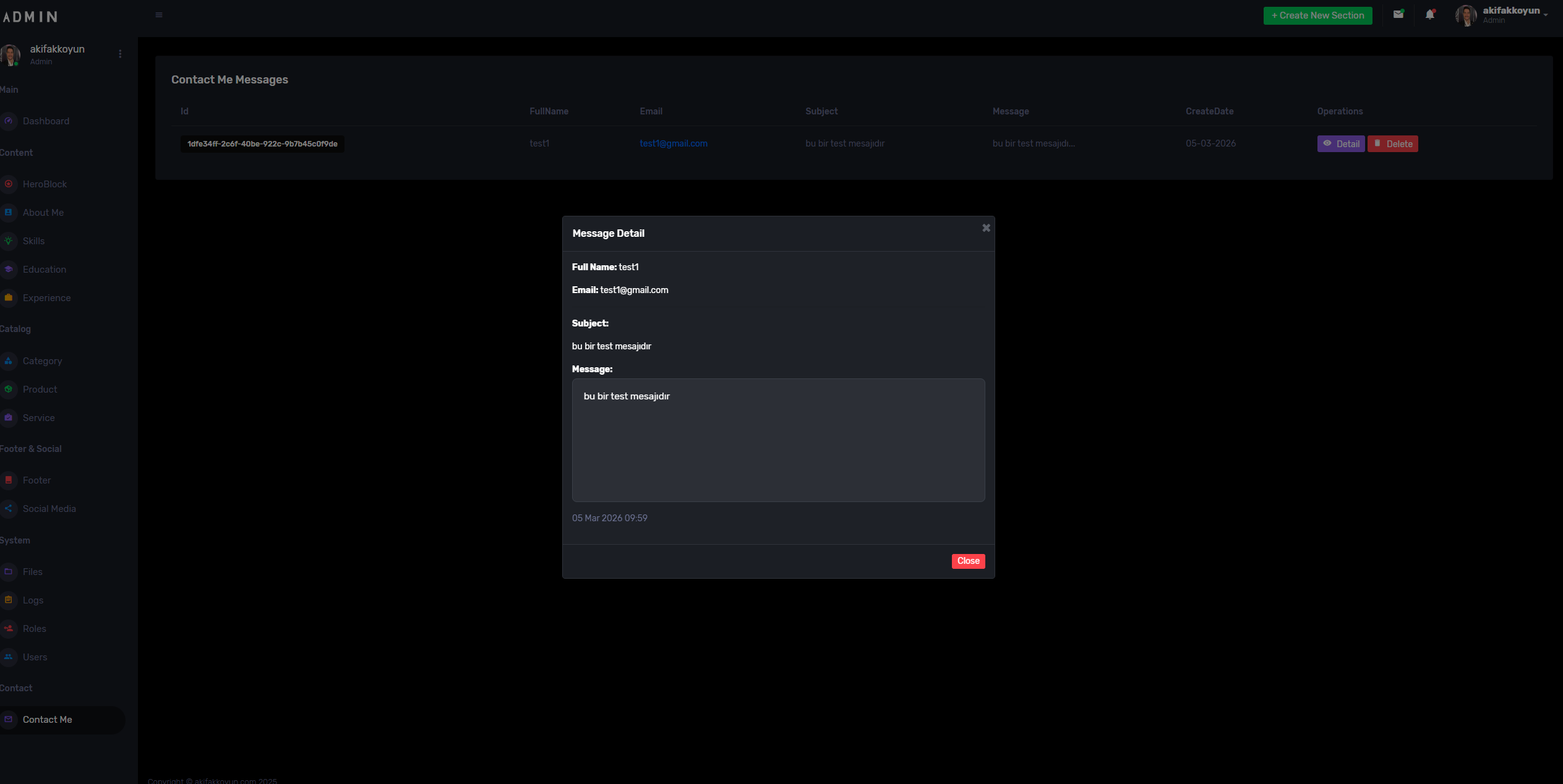
Task: Toggle the sidebar with hamburger menu
Action: [x=158, y=15]
